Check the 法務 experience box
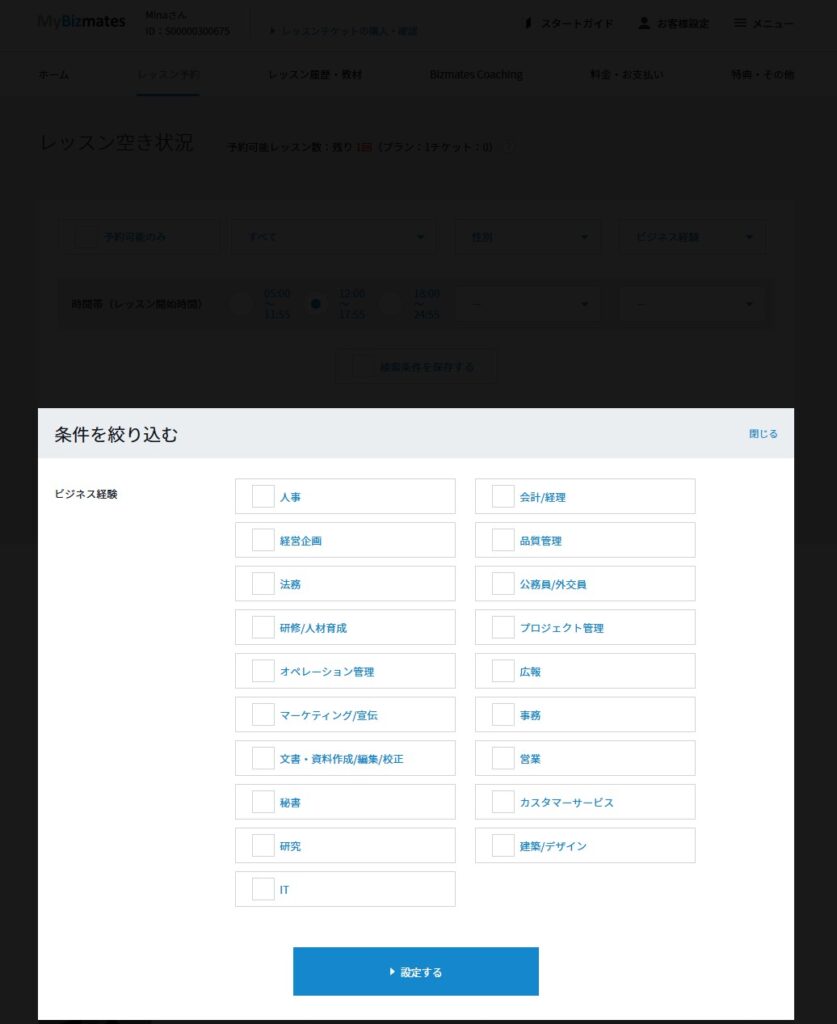Viewport: 837px width, 1024px height. [263, 584]
